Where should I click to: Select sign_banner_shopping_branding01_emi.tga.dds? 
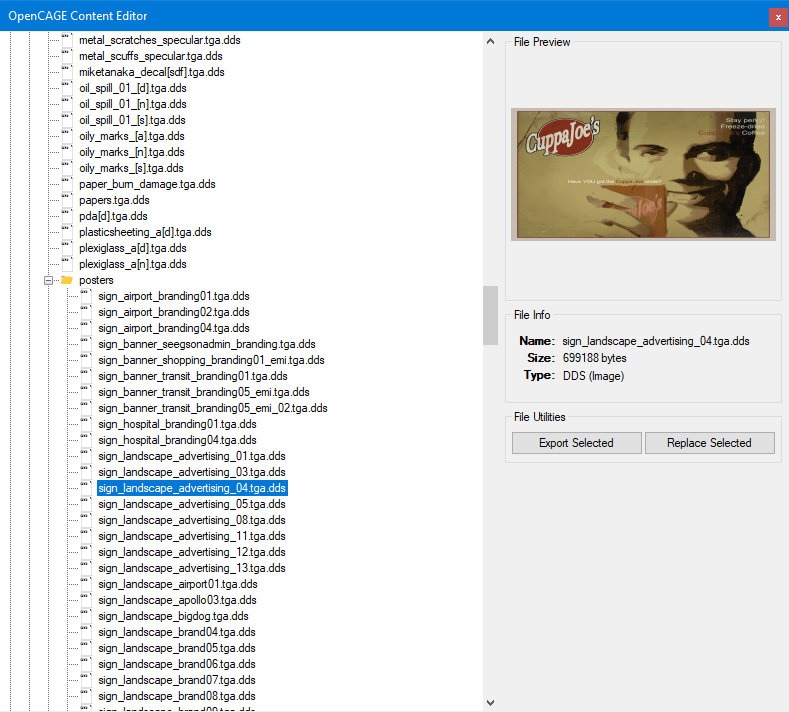[x=211, y=360]
